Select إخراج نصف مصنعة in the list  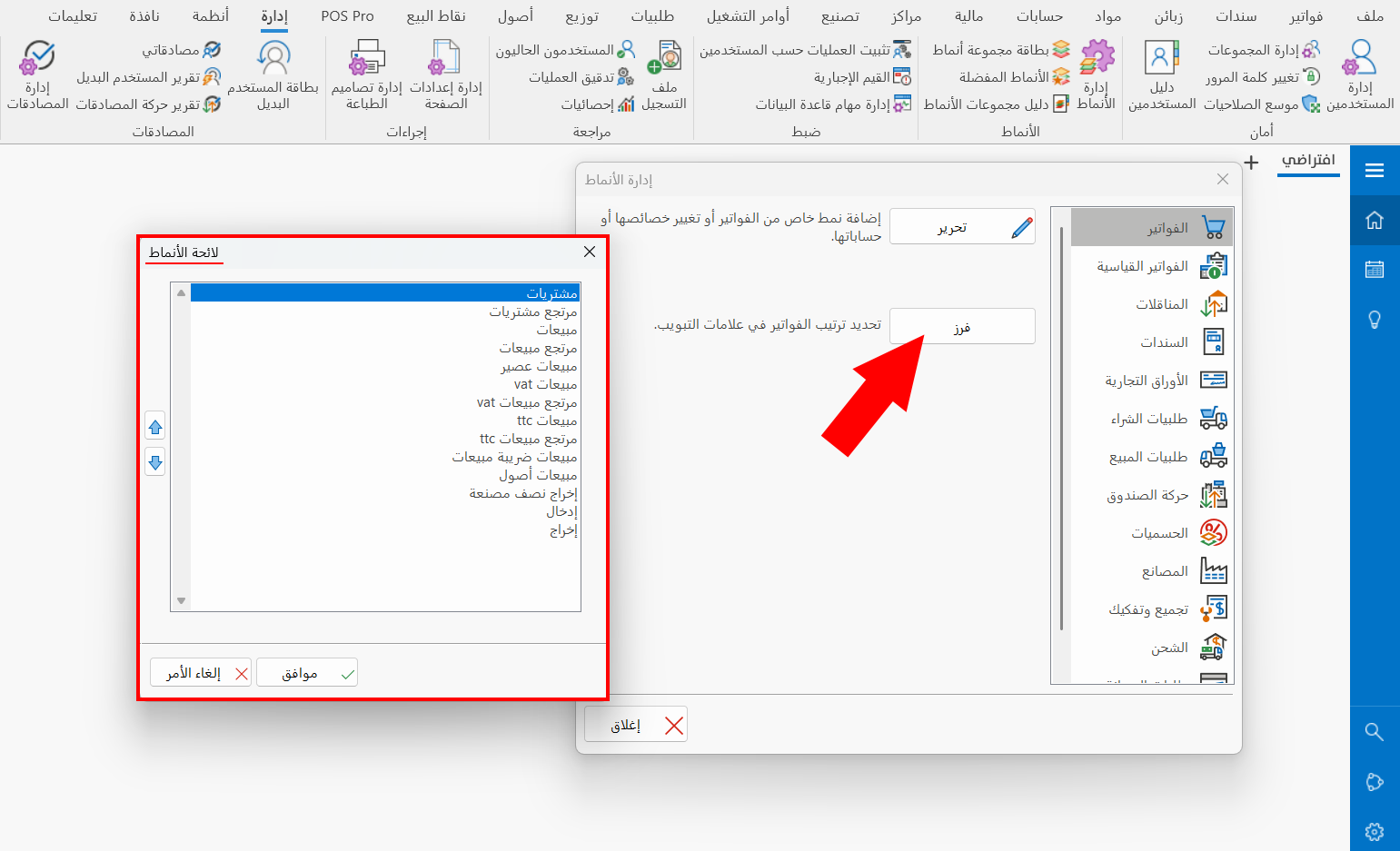(x=384, y=493)
